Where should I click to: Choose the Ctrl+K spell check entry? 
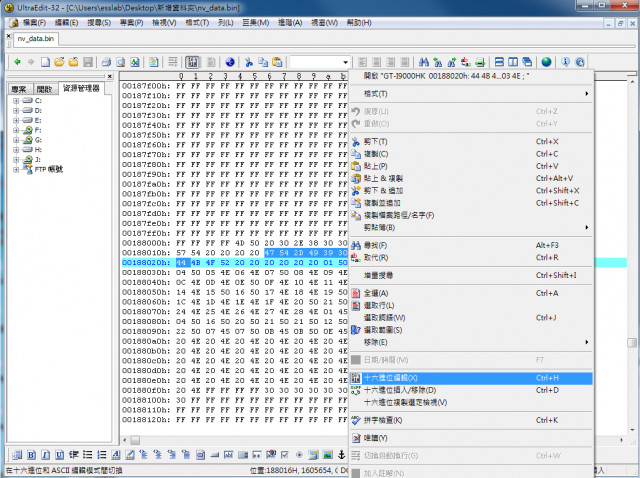471,420
